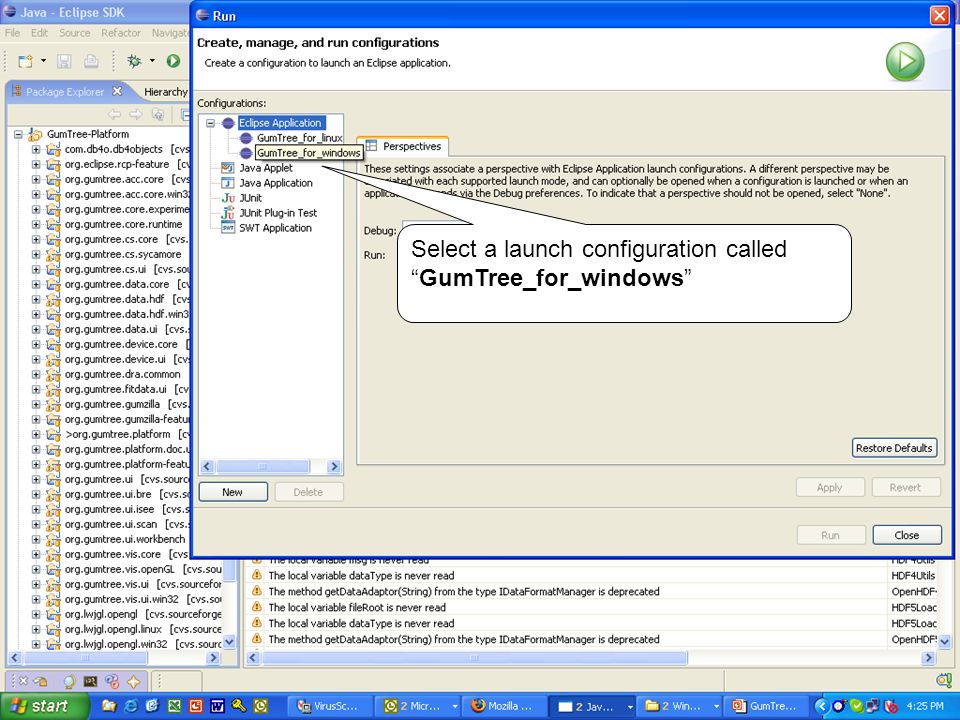This screenshot has height=720, width=960.
Task: Click the GumTree-Platform working set icon
Action: pos(36,134)
